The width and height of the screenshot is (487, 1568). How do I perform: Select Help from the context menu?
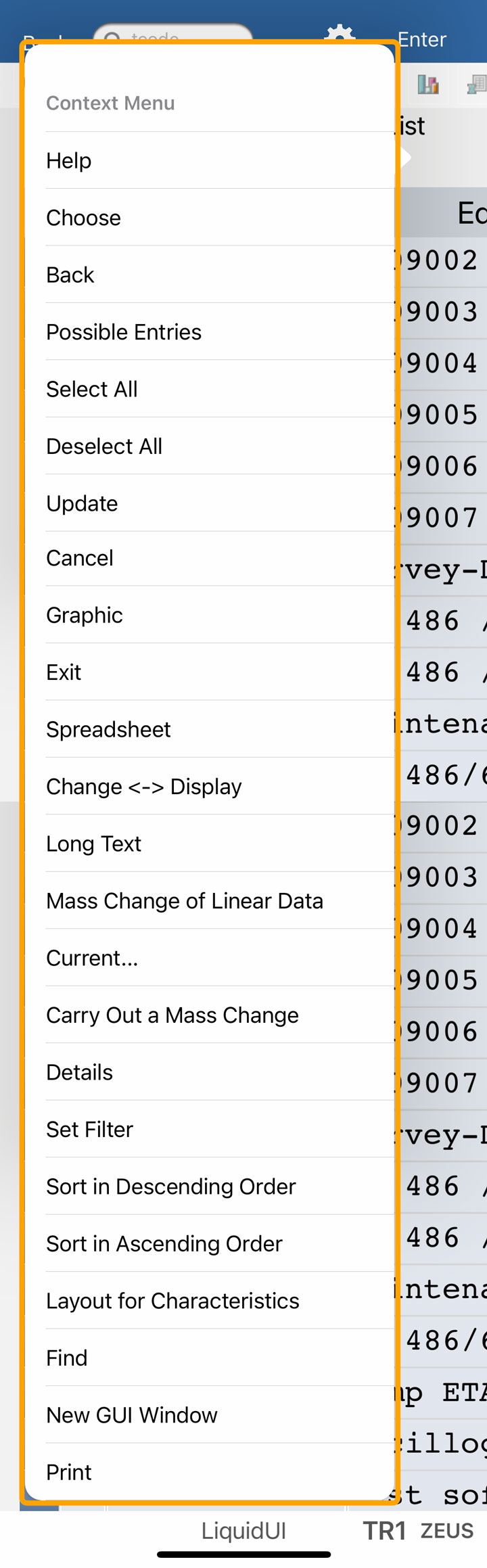69,161
